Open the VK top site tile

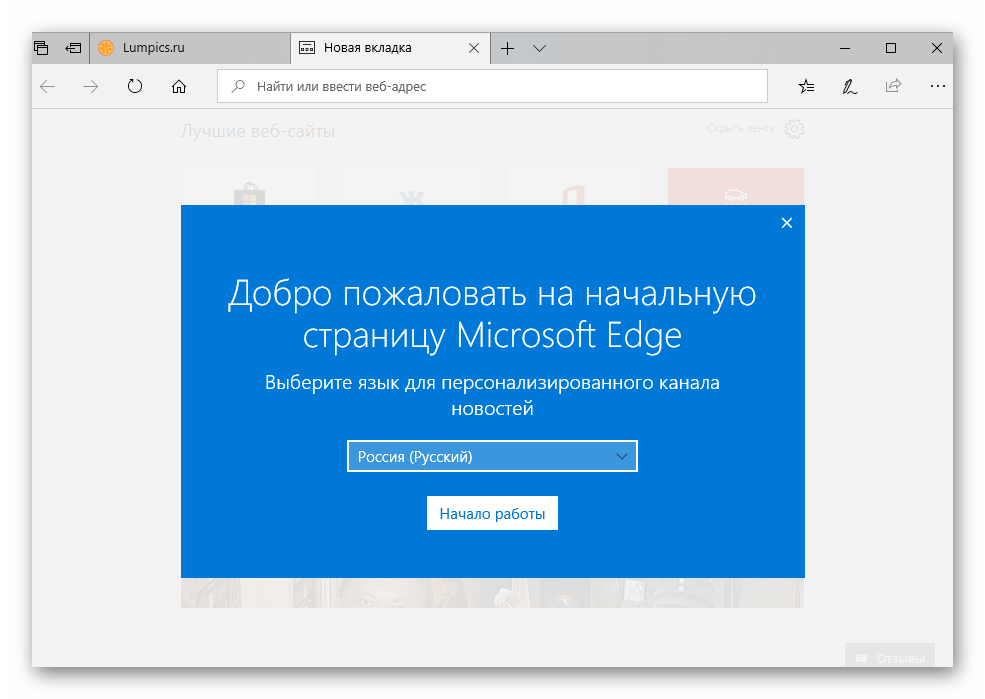click(x=411, y=191)
